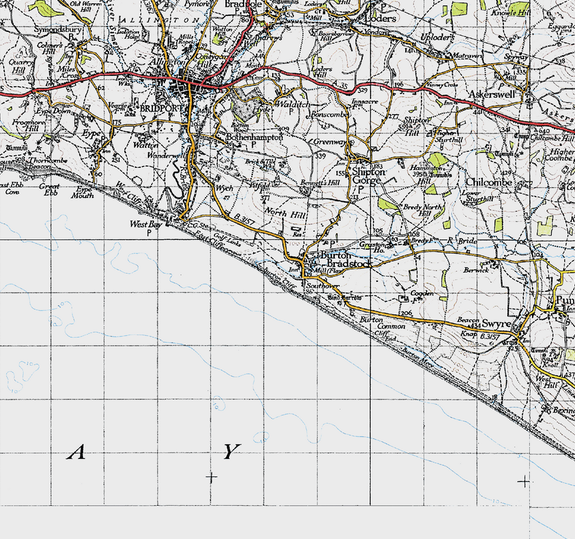Click the large letter A in the sea
575x539 pixels.
click(76, 452)
